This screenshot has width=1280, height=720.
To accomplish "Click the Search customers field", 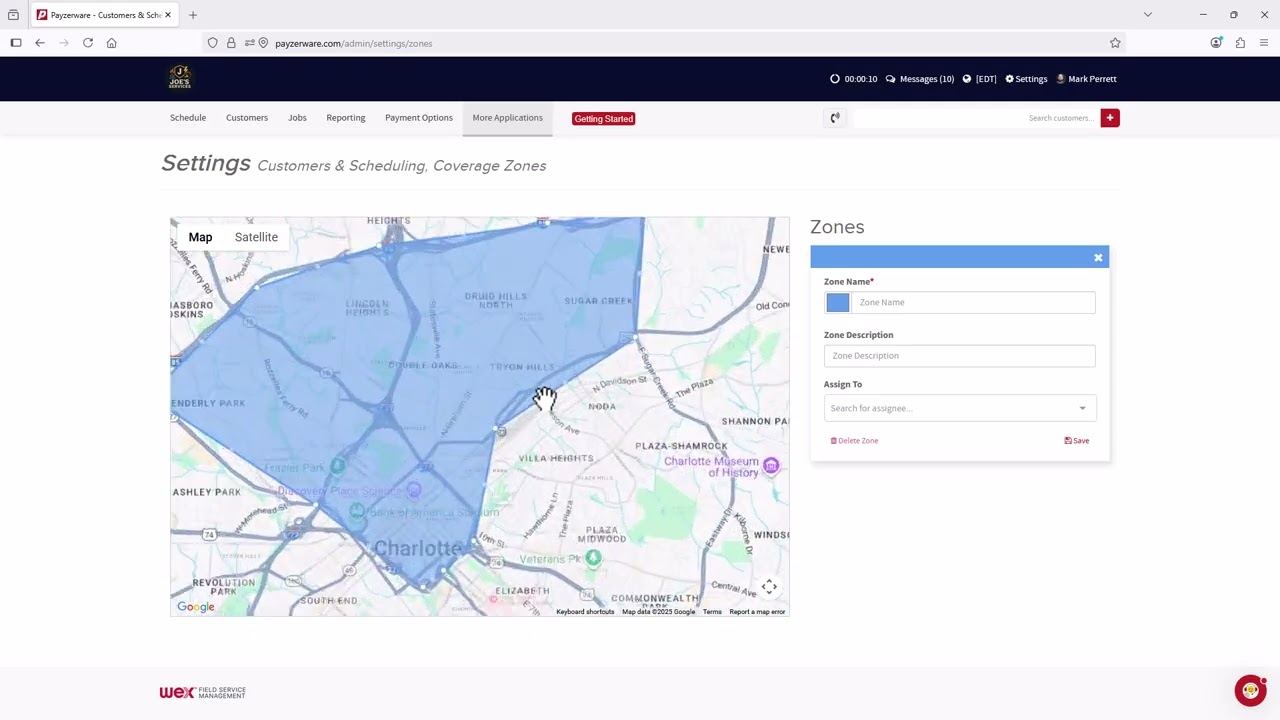I will click(x=975, y=118).
